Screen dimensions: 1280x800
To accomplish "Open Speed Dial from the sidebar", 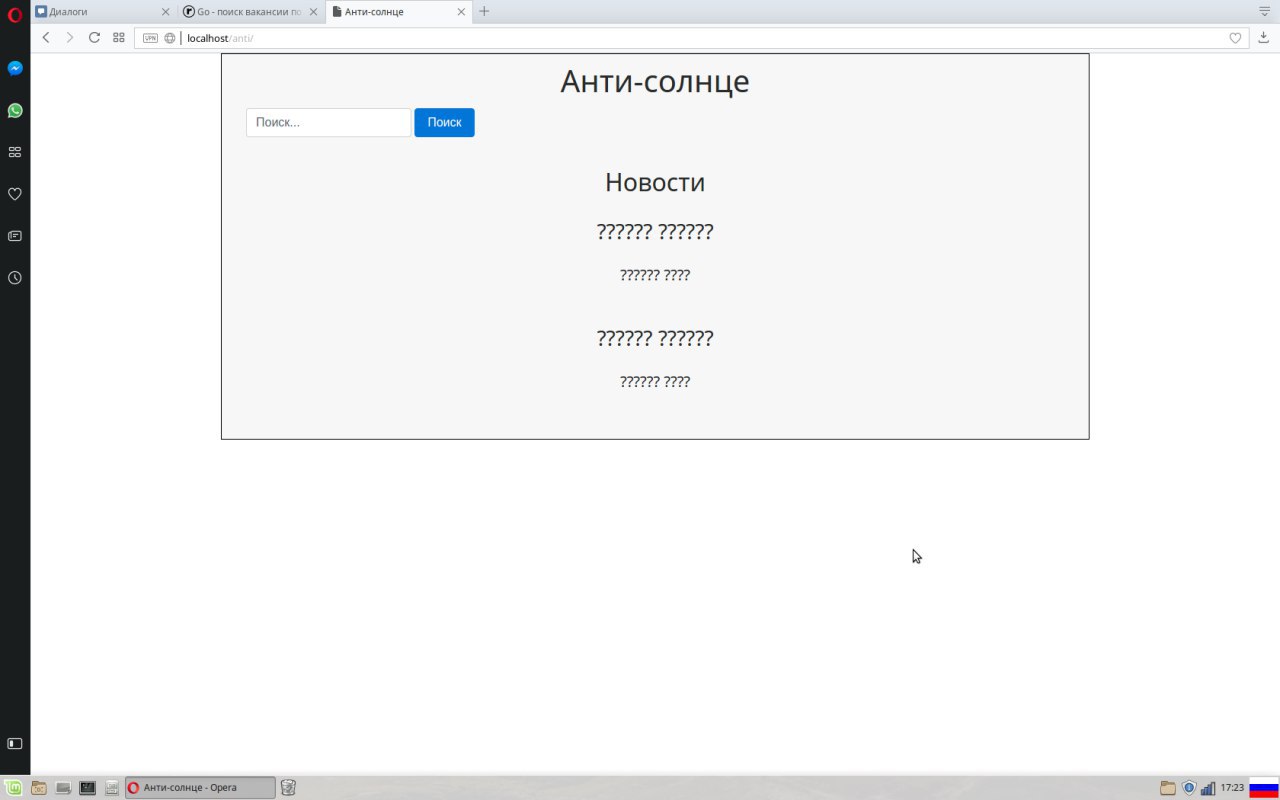I will pos(15,152).
